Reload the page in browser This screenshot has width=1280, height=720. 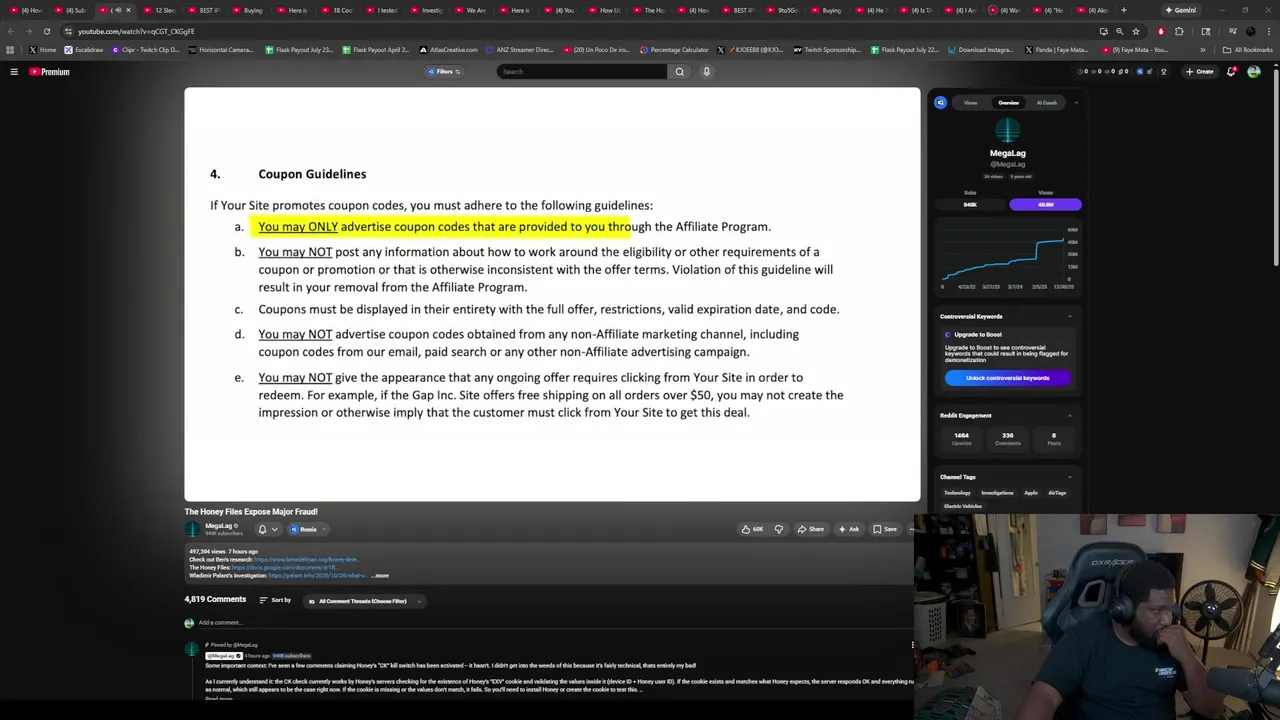[x=46, y=31]
